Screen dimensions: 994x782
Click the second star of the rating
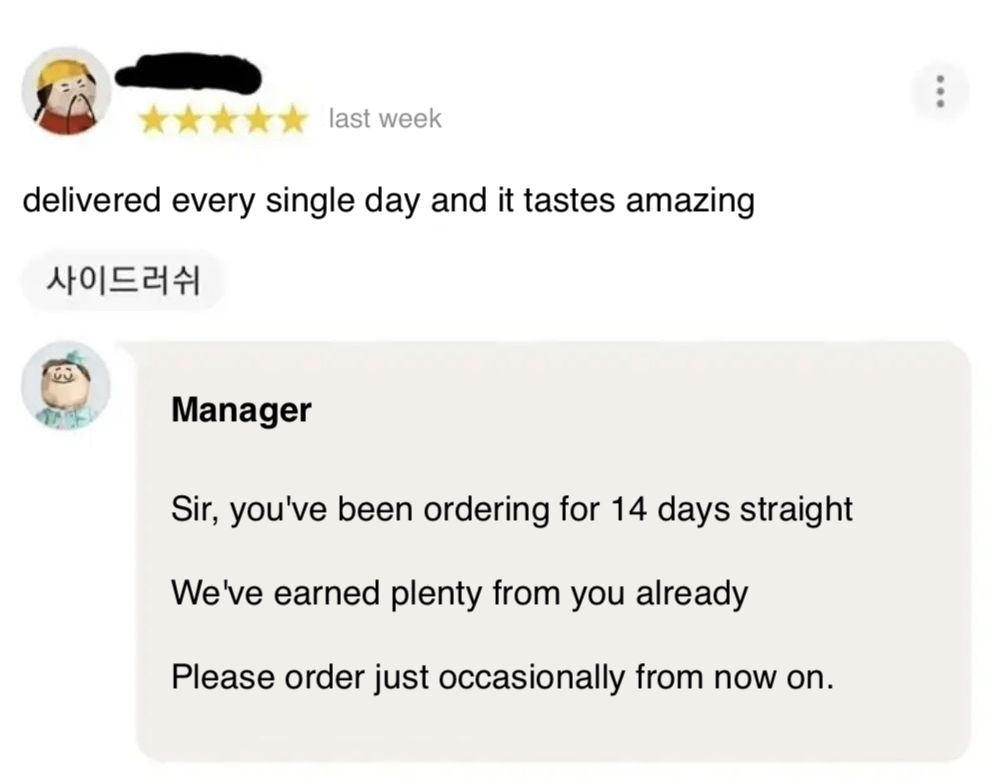tap(188, 120)
